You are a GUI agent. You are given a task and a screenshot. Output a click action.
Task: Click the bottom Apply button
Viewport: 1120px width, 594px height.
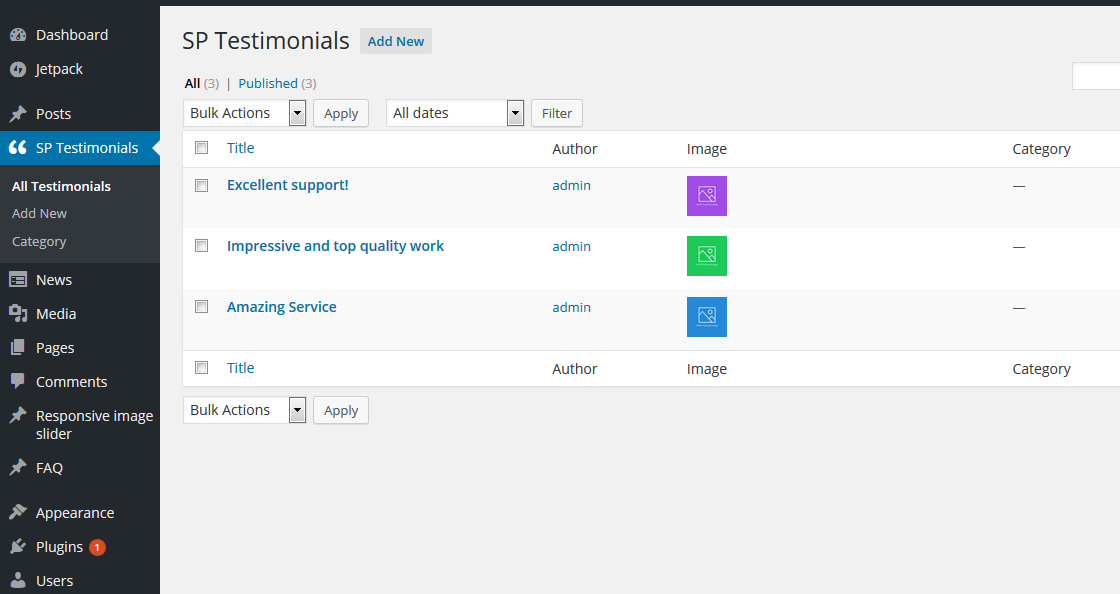point(341,410)
